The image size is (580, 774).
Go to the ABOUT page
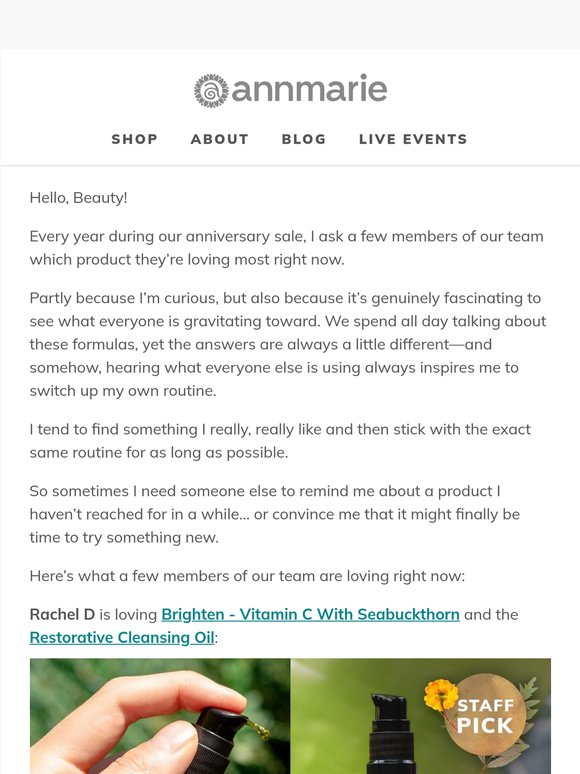tap(220, 139)
